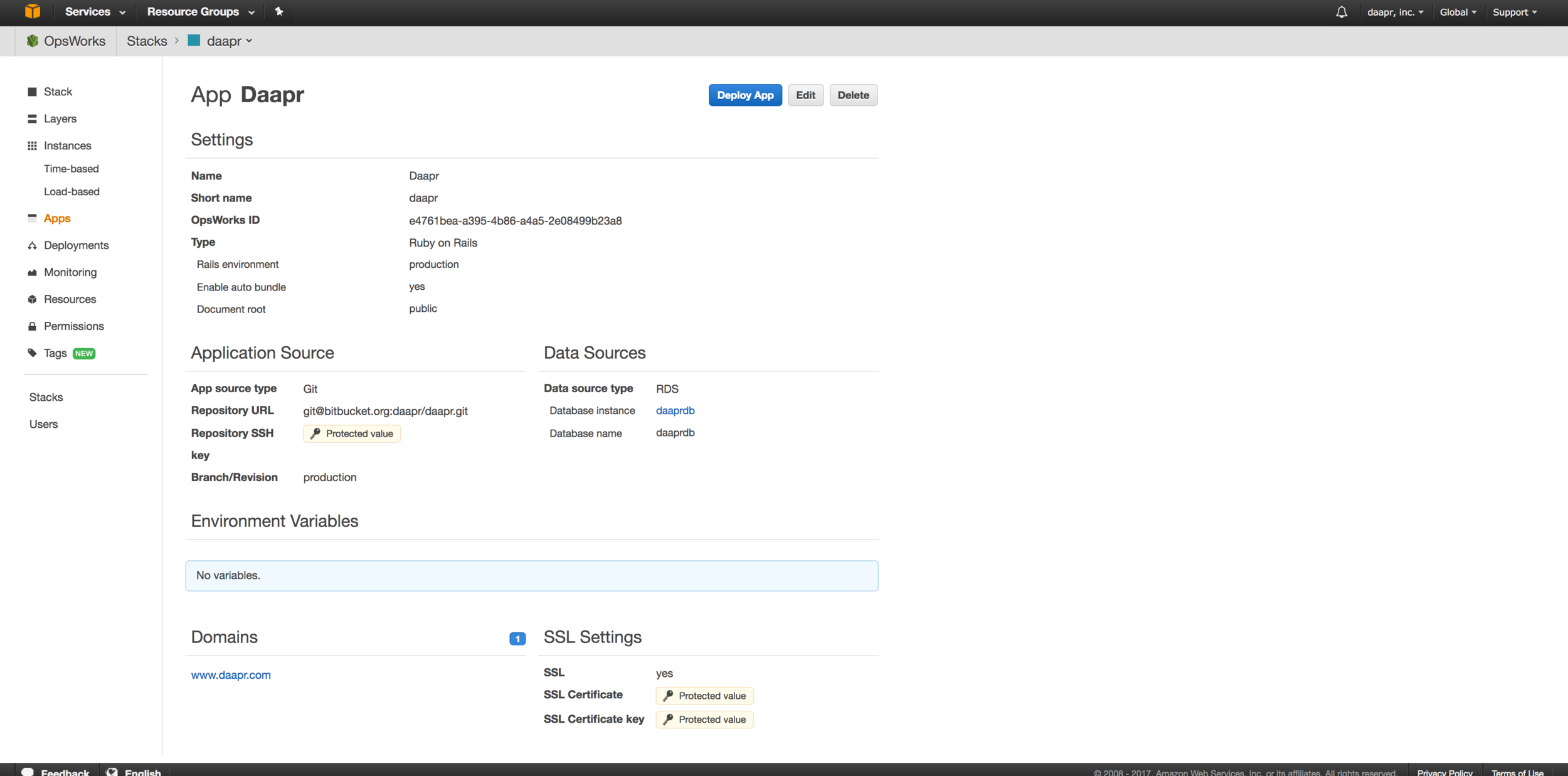
Task: Click the Instances grid icon
Action: click(x=32, y=146)
